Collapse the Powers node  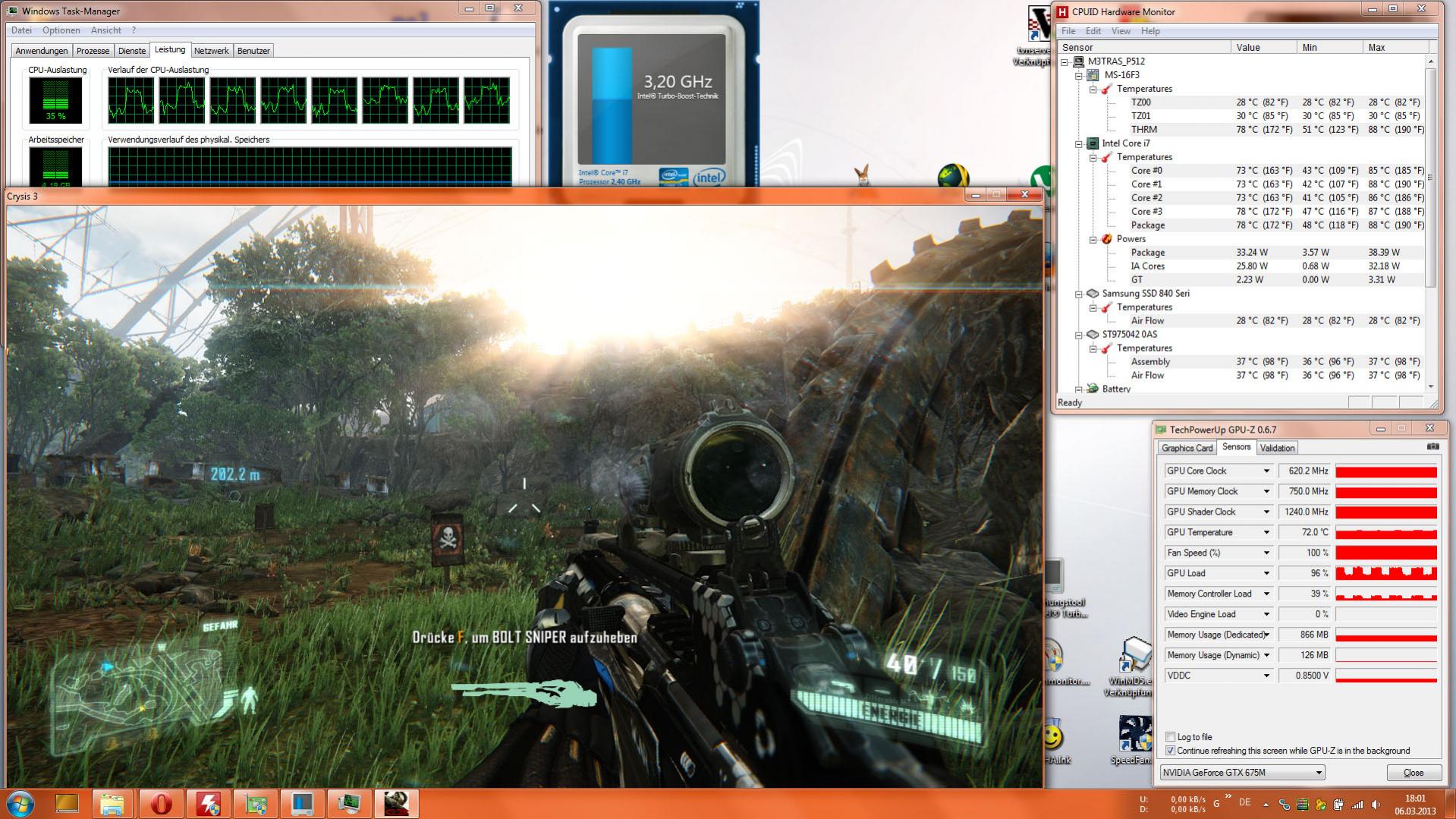coord(1093,239)
